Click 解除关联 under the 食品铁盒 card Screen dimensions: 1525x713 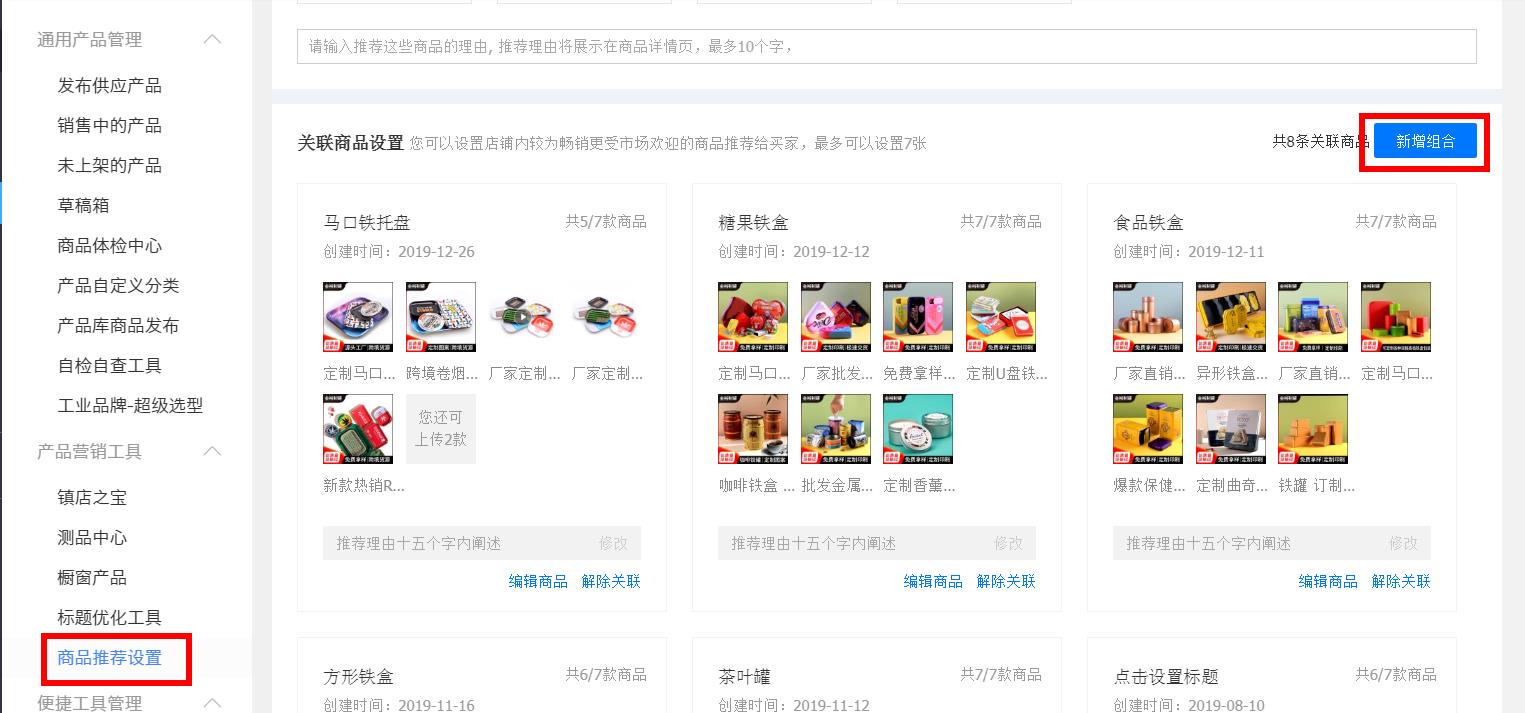pyautogui.click(x=1400, y=581)
